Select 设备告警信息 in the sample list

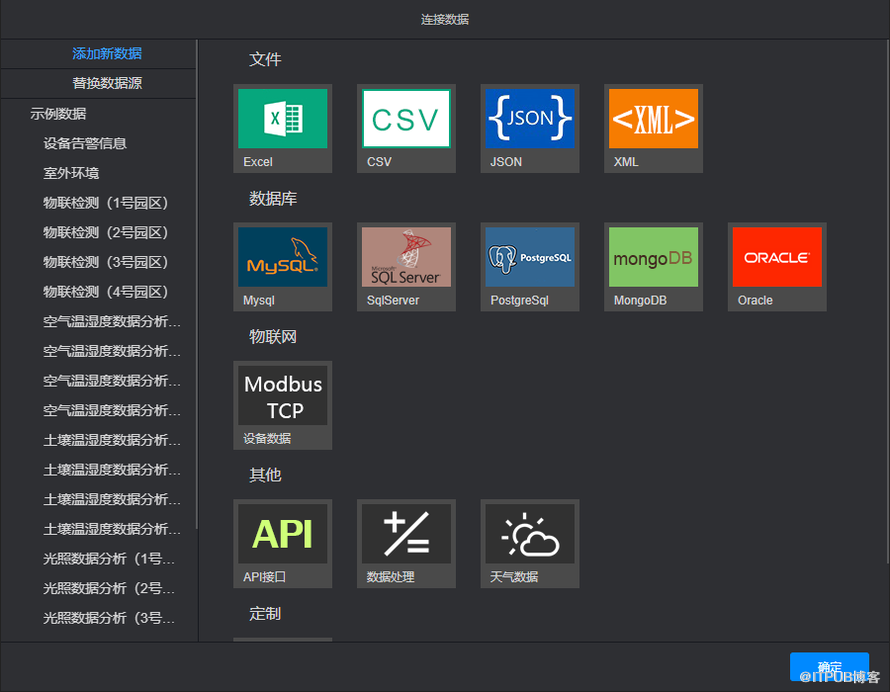click(85, 144)
